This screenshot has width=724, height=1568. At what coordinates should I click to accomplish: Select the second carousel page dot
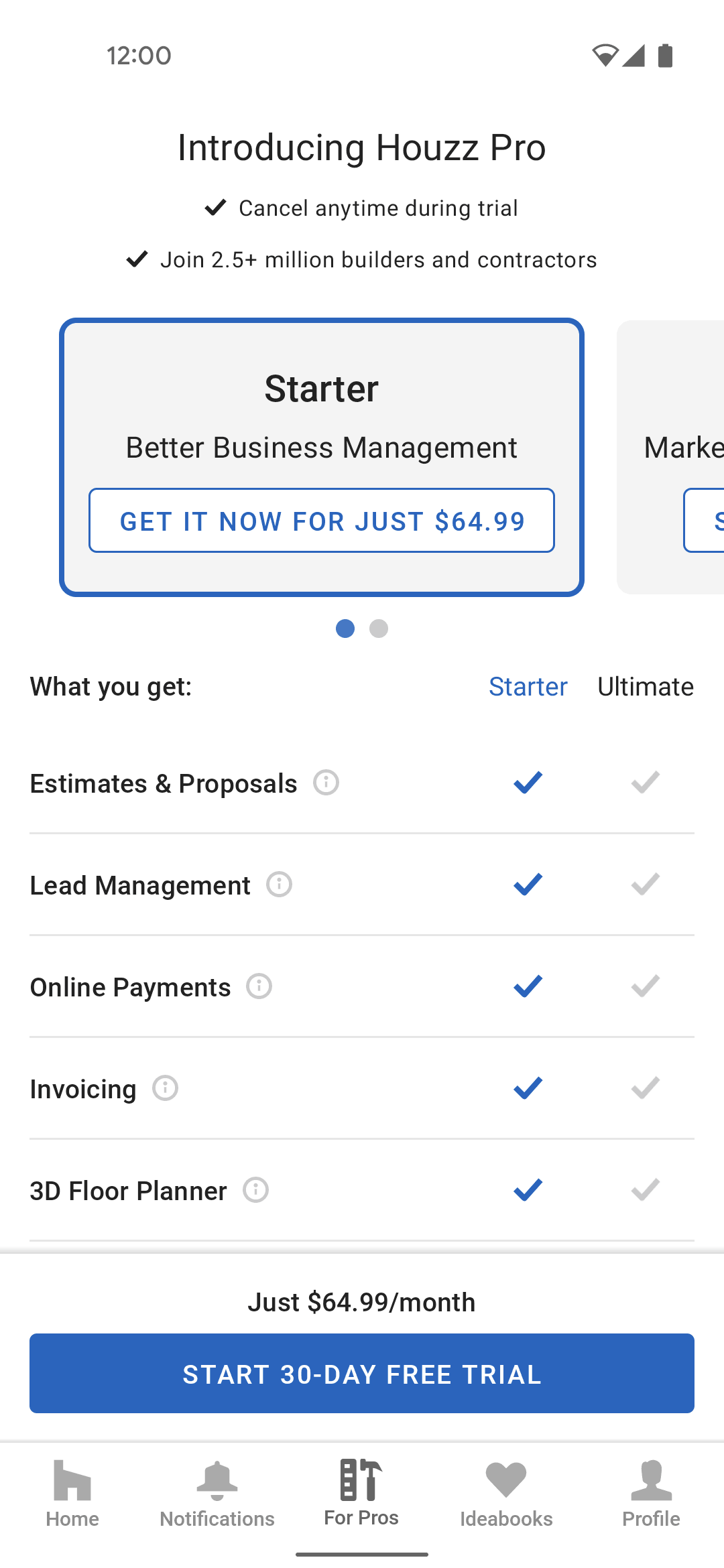379,629
